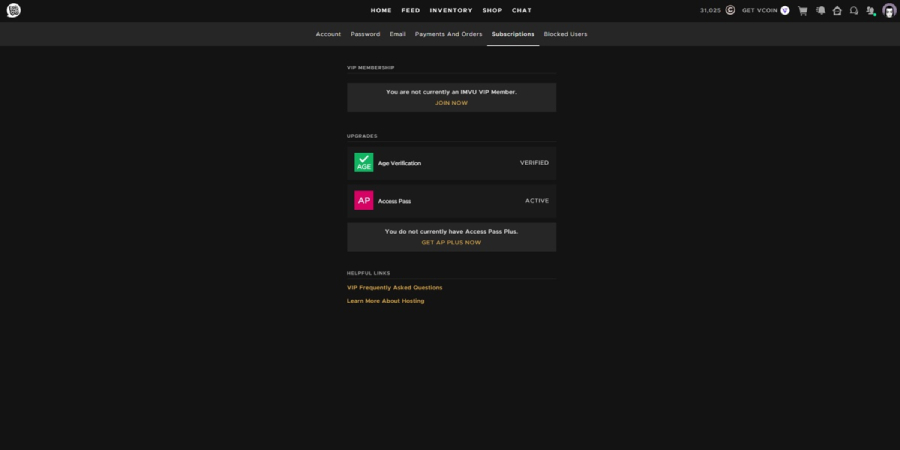This screenshot has height=450, width=900.
Task: Click the pink AP Access Pass badge
Action: (x=364, y=200)
